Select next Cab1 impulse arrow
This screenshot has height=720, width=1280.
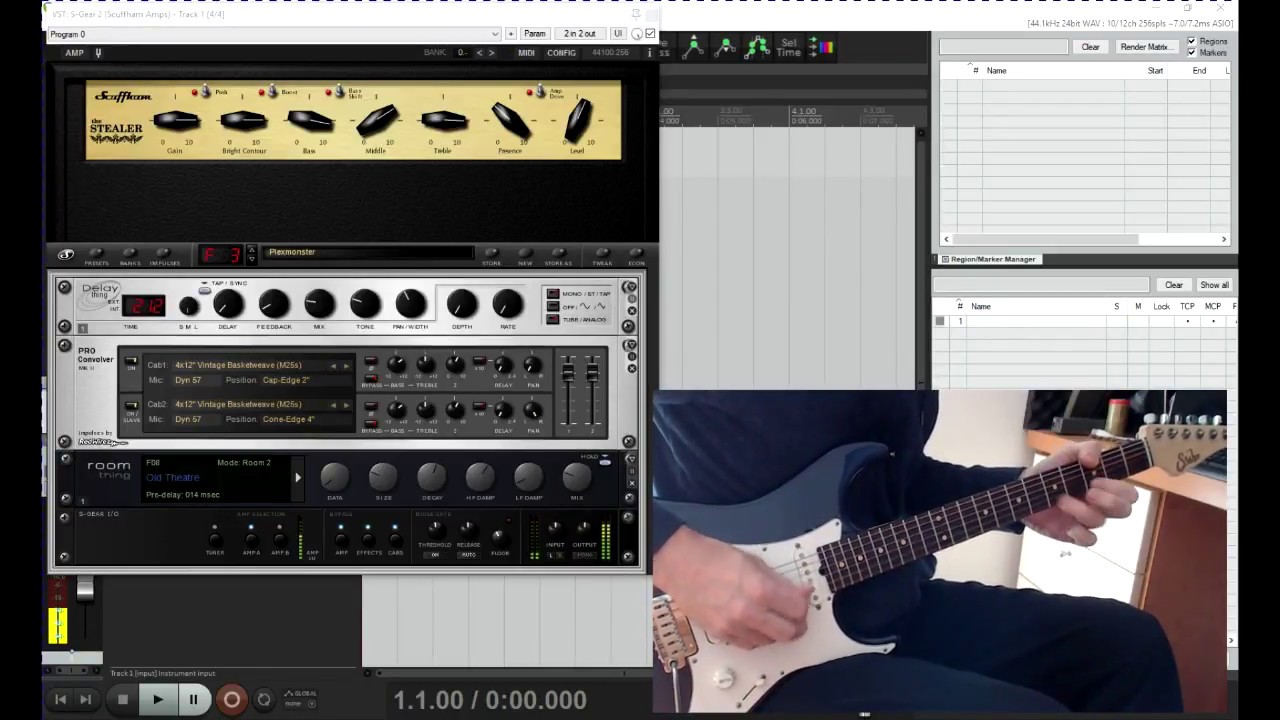click(x=346, y=365)
